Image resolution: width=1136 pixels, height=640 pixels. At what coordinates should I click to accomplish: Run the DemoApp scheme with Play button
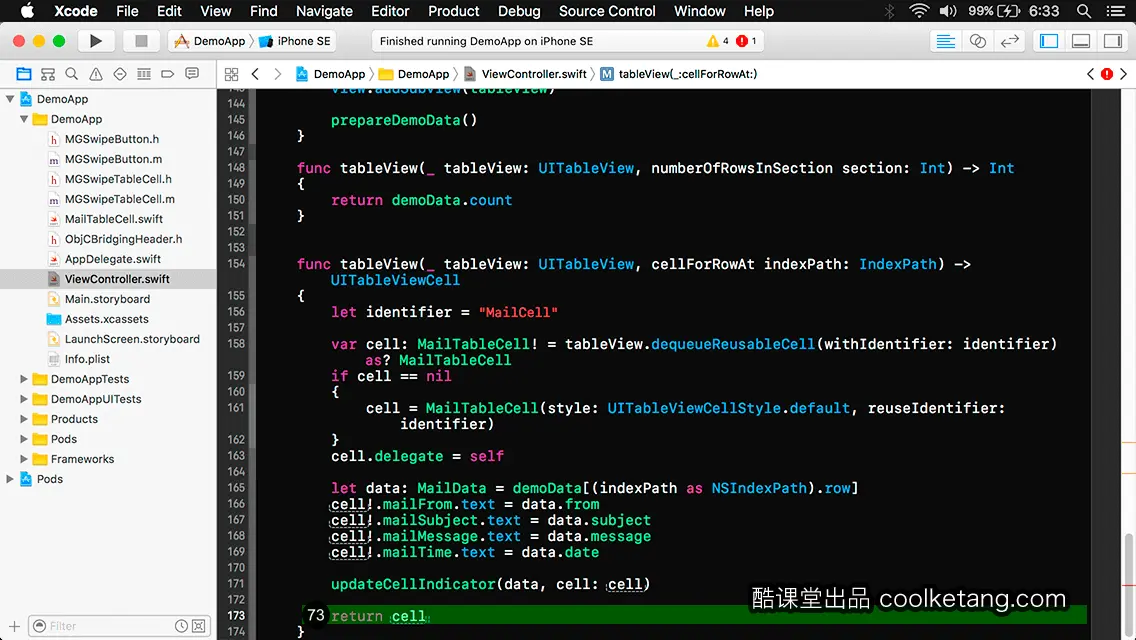[95, 41]
